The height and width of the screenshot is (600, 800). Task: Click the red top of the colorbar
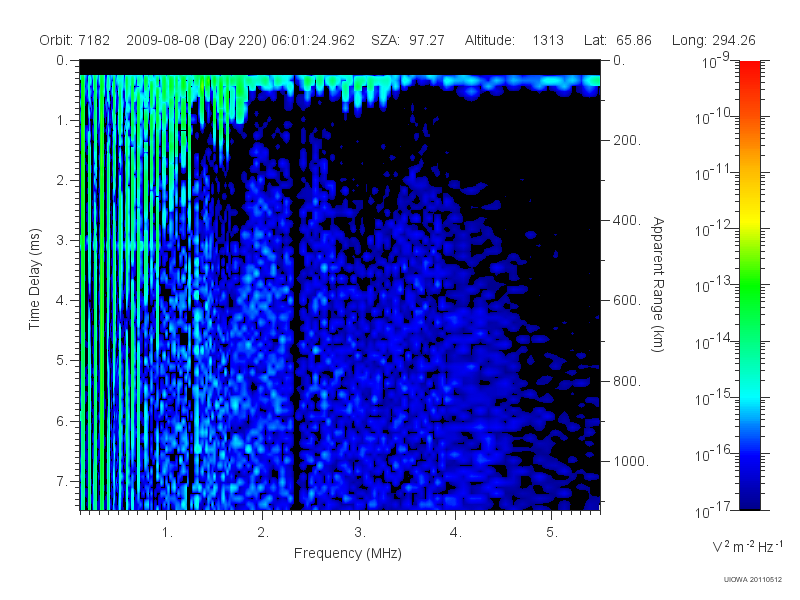749,69
